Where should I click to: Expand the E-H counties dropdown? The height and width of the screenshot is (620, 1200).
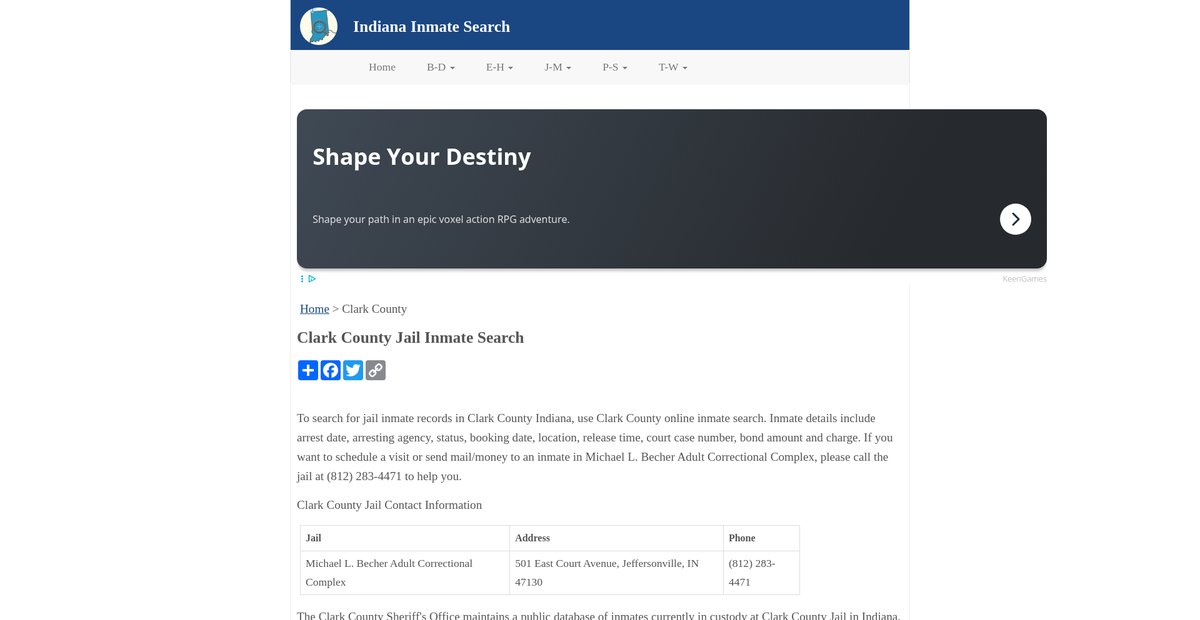499,67
